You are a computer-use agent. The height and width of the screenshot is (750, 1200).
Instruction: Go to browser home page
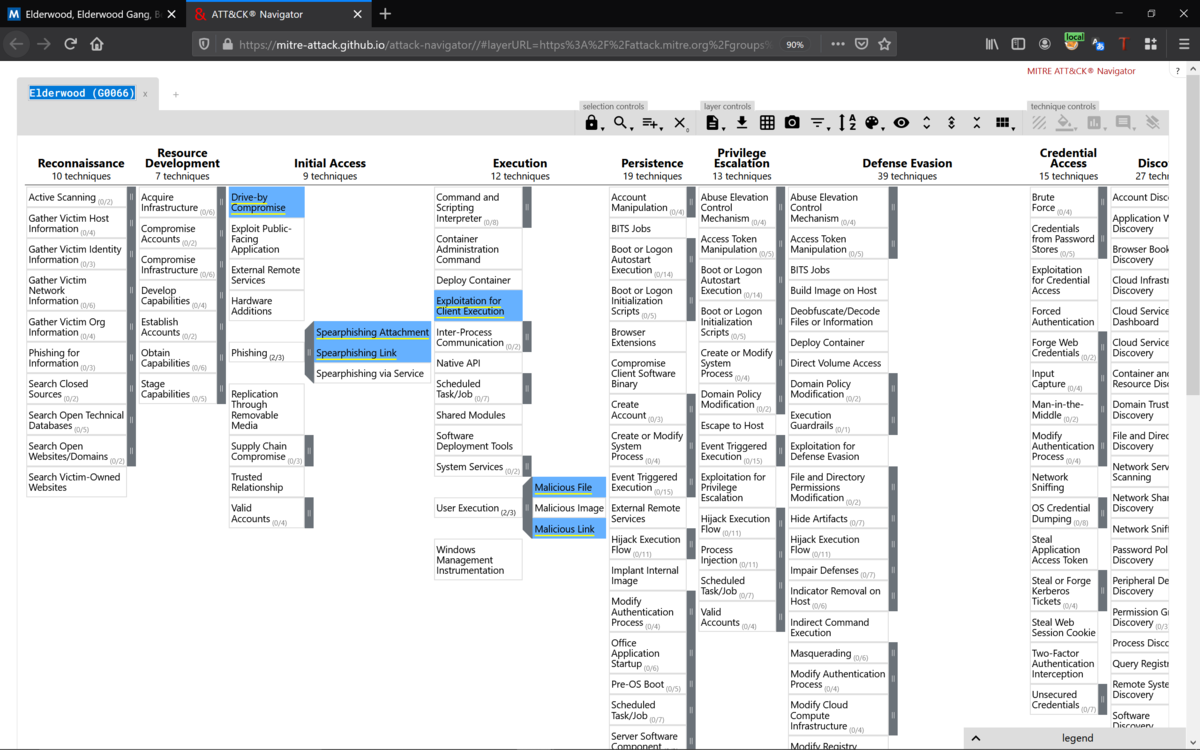click(x=97, y=44)
